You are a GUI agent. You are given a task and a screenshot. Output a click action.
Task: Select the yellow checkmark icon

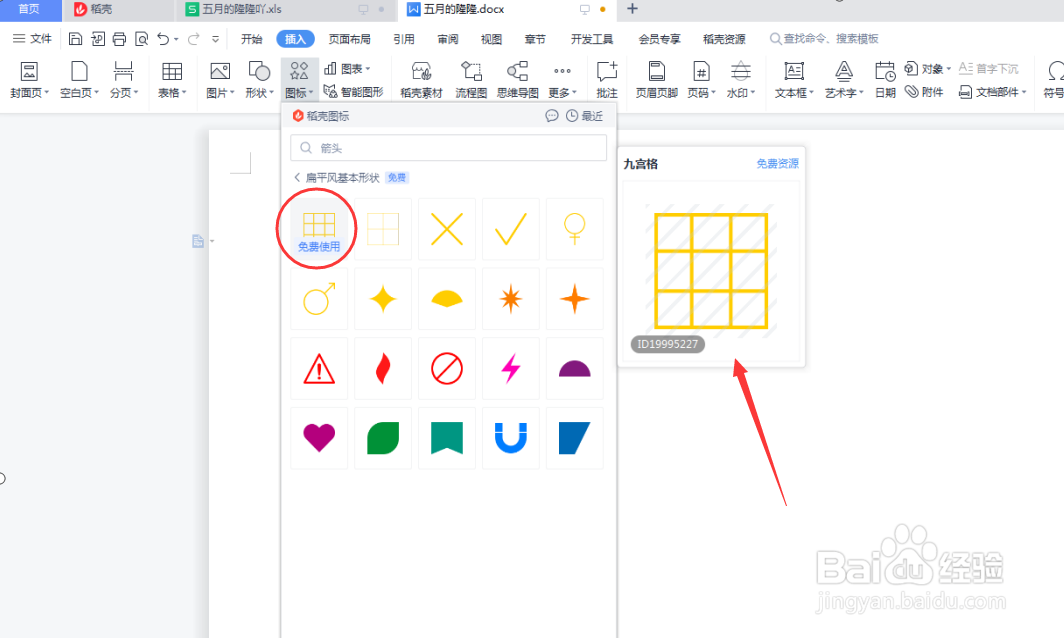coord(510,229)
